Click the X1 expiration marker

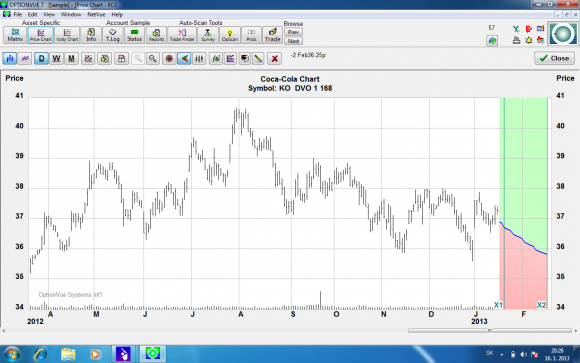pyautogui.click(x=498, y=305)
